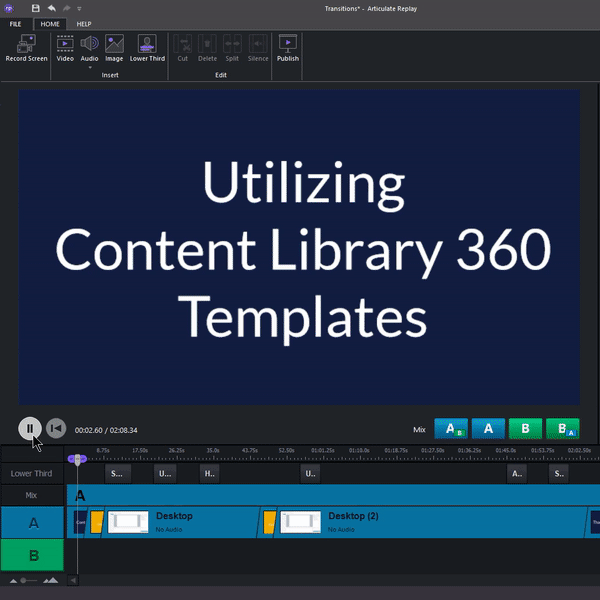Select the 'U..' lower third near 52.50s
Viewport: 600px width, 600px height.
coord(310,474)
